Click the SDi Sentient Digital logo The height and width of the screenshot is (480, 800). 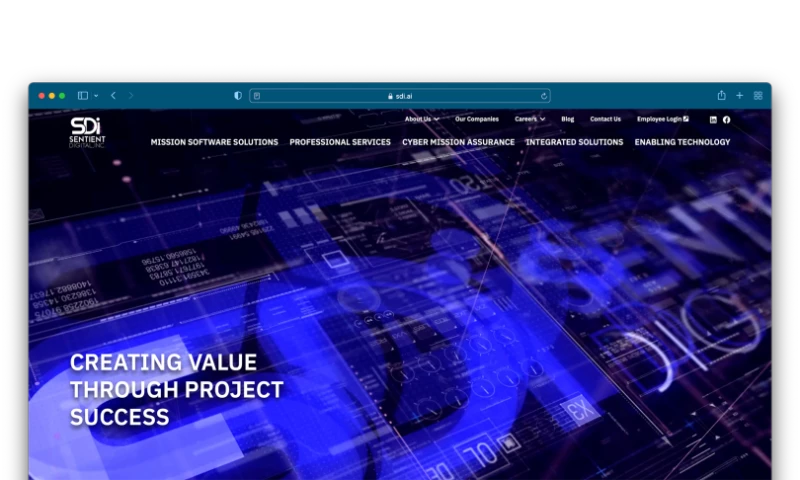tap(87, 133)
